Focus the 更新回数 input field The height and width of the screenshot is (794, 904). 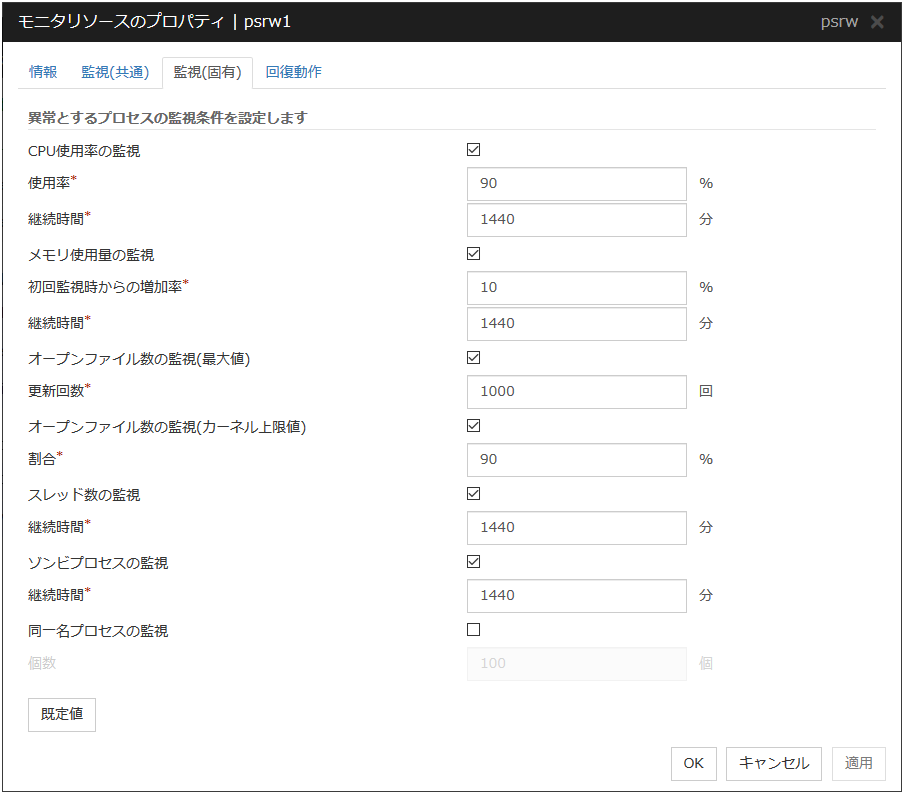[x=576, y=392]
